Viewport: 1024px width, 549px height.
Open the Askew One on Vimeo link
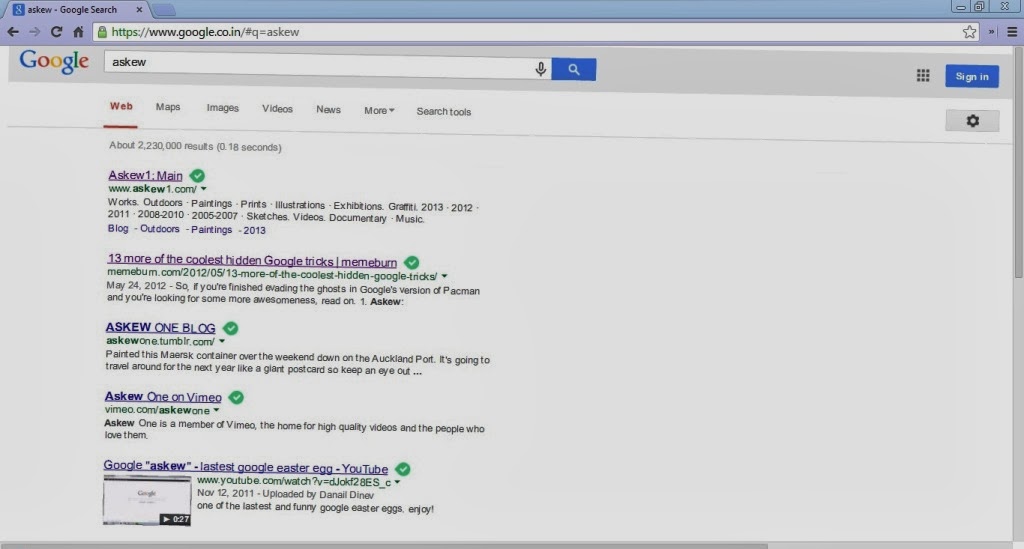[x=163, y=397]
